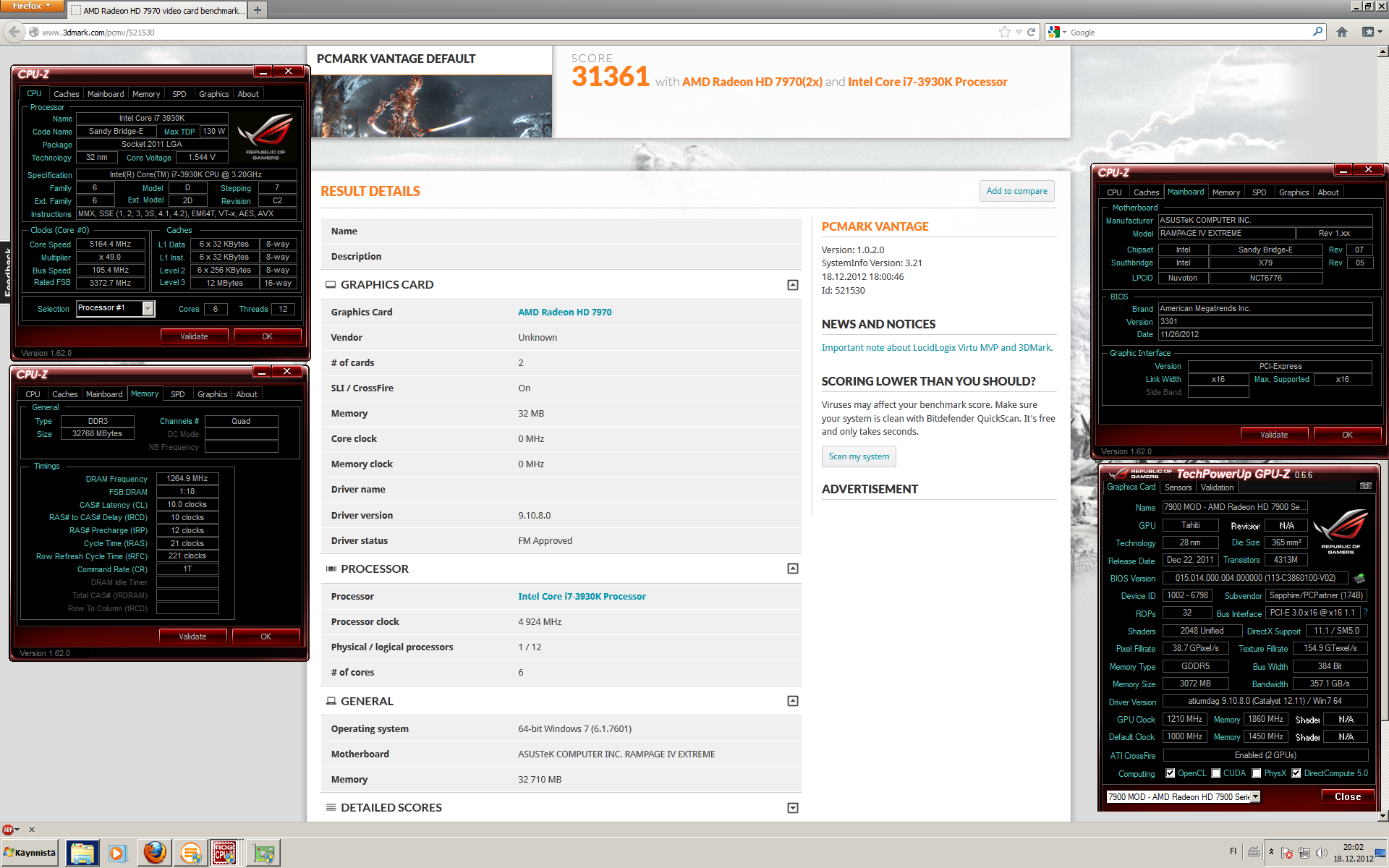
Task: Click the on-screen keyboard tray icon
Action: (x=1254, y=851)
